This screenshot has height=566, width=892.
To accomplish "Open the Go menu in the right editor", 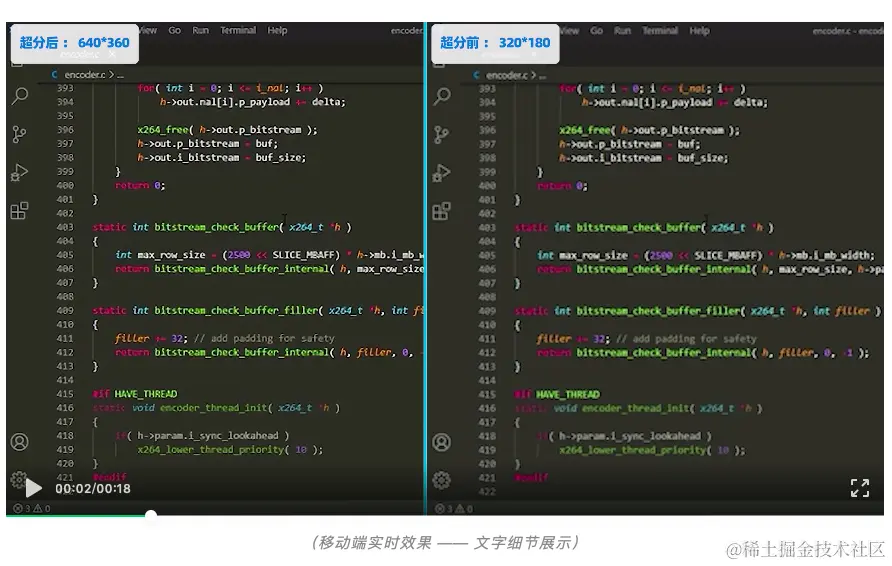I will pos(596,31).
